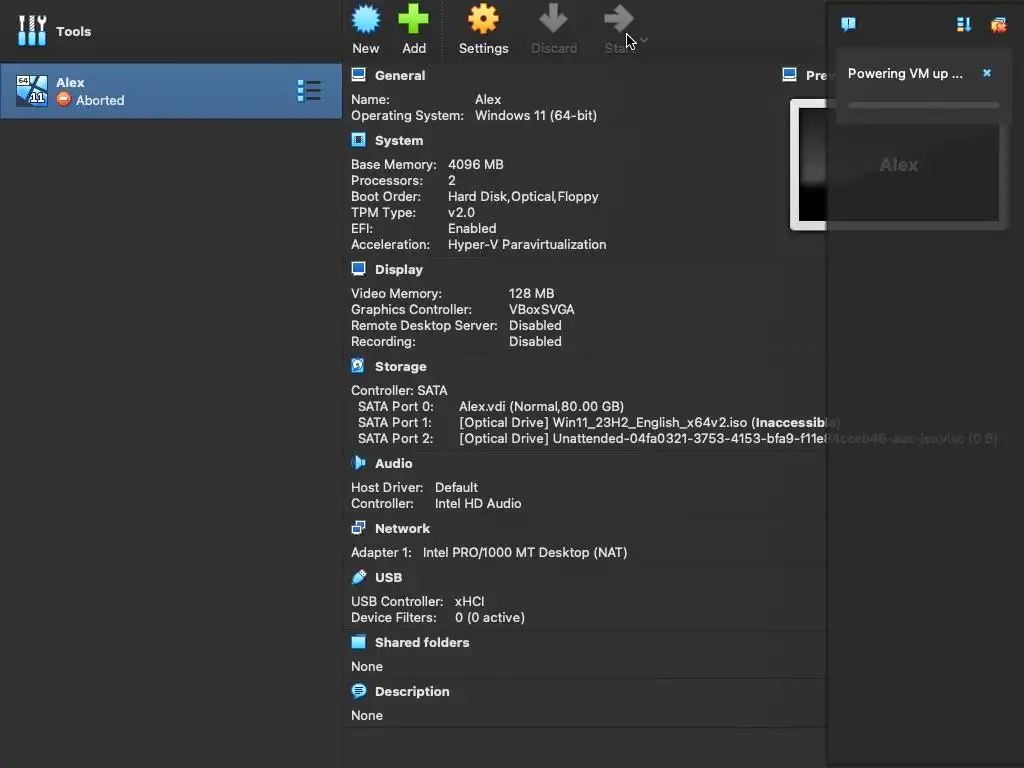Viewport: 1024px width, 768px height.
Task: Open the Alex VM list menu icon
Action: point(309,91)
